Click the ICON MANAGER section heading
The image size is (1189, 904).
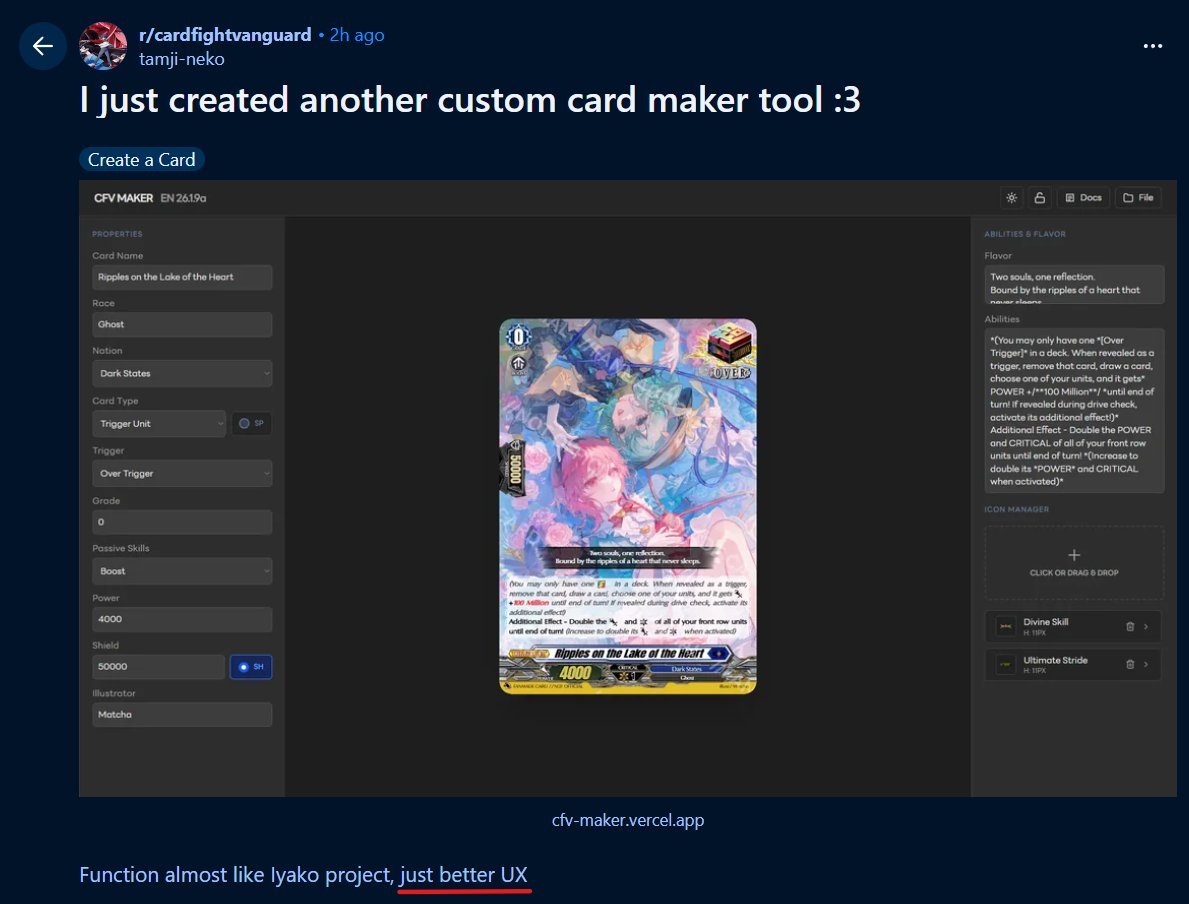pyautogui.click(x=1017, y=509)
